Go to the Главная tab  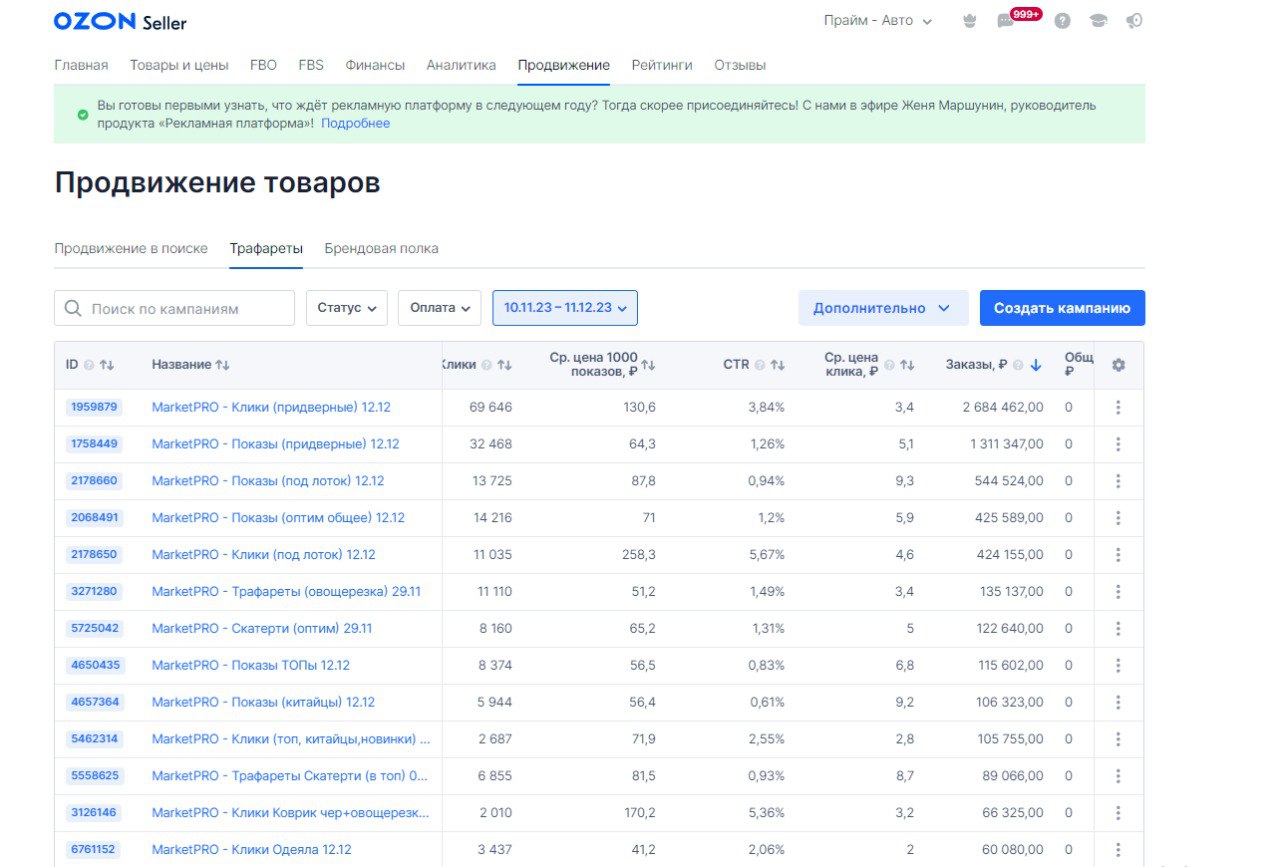[81, 65]
